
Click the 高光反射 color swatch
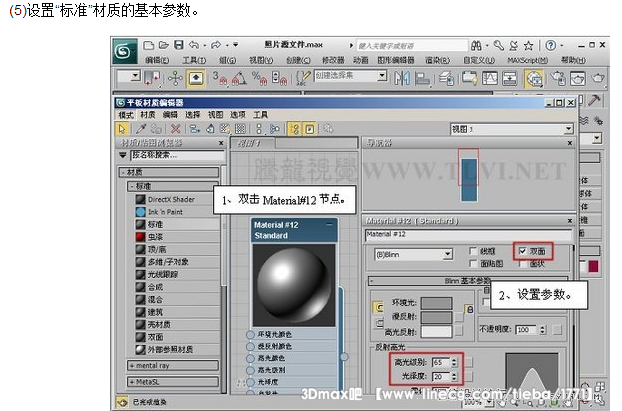[x=436, y=331]
